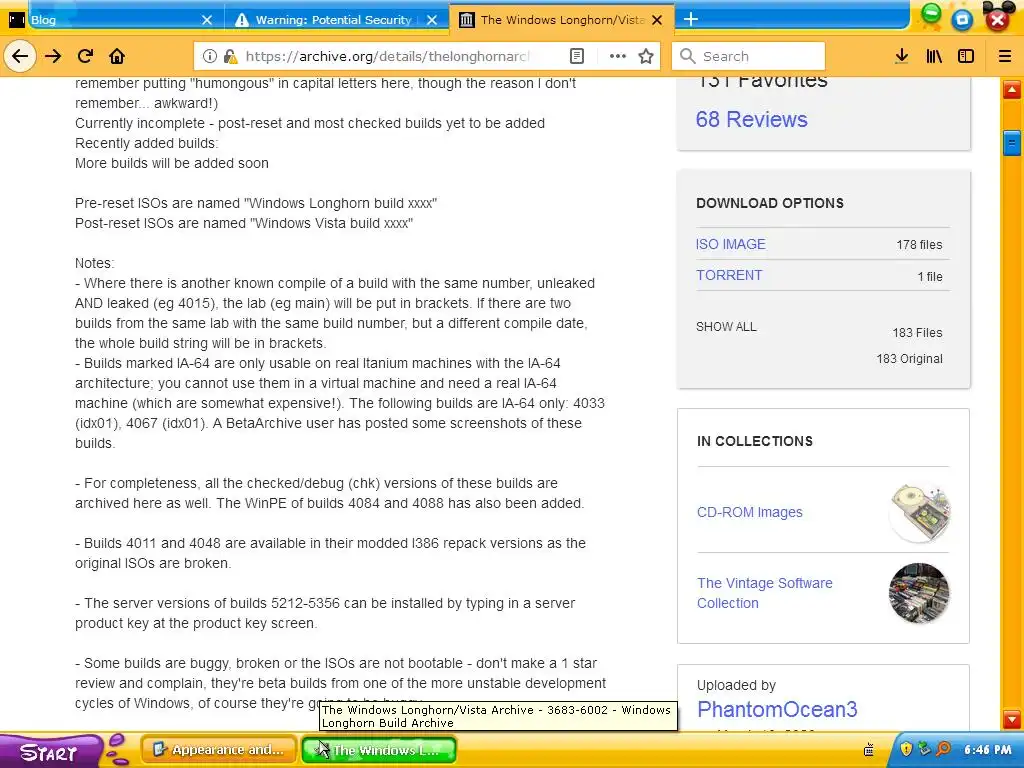Open page actions three-dot menu
The height and width of the screenshot is (768, 1024).
617,56
